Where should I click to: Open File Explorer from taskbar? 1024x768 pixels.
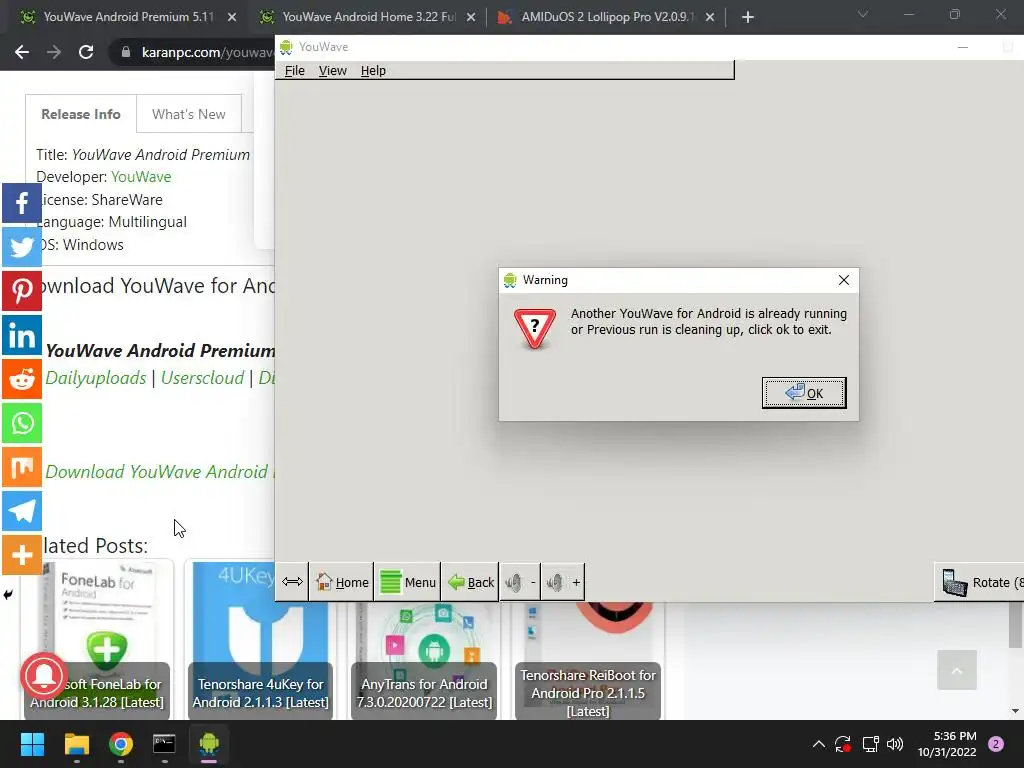[x=76, y=744]
